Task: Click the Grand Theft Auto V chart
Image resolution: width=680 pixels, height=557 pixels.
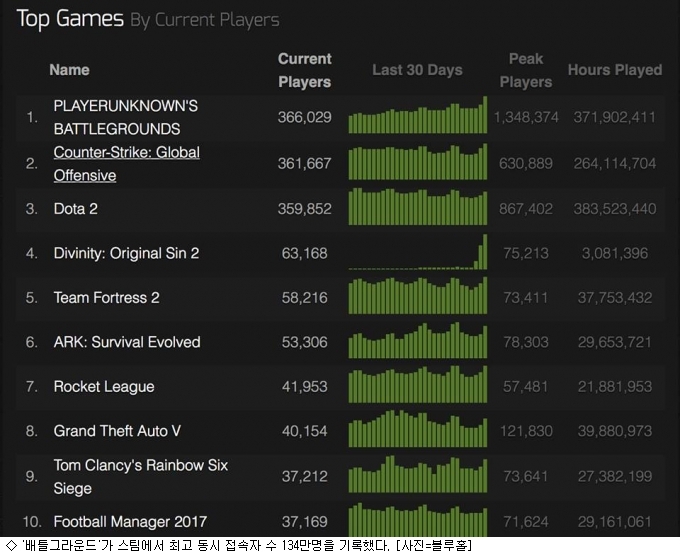Action: point(418,429)
